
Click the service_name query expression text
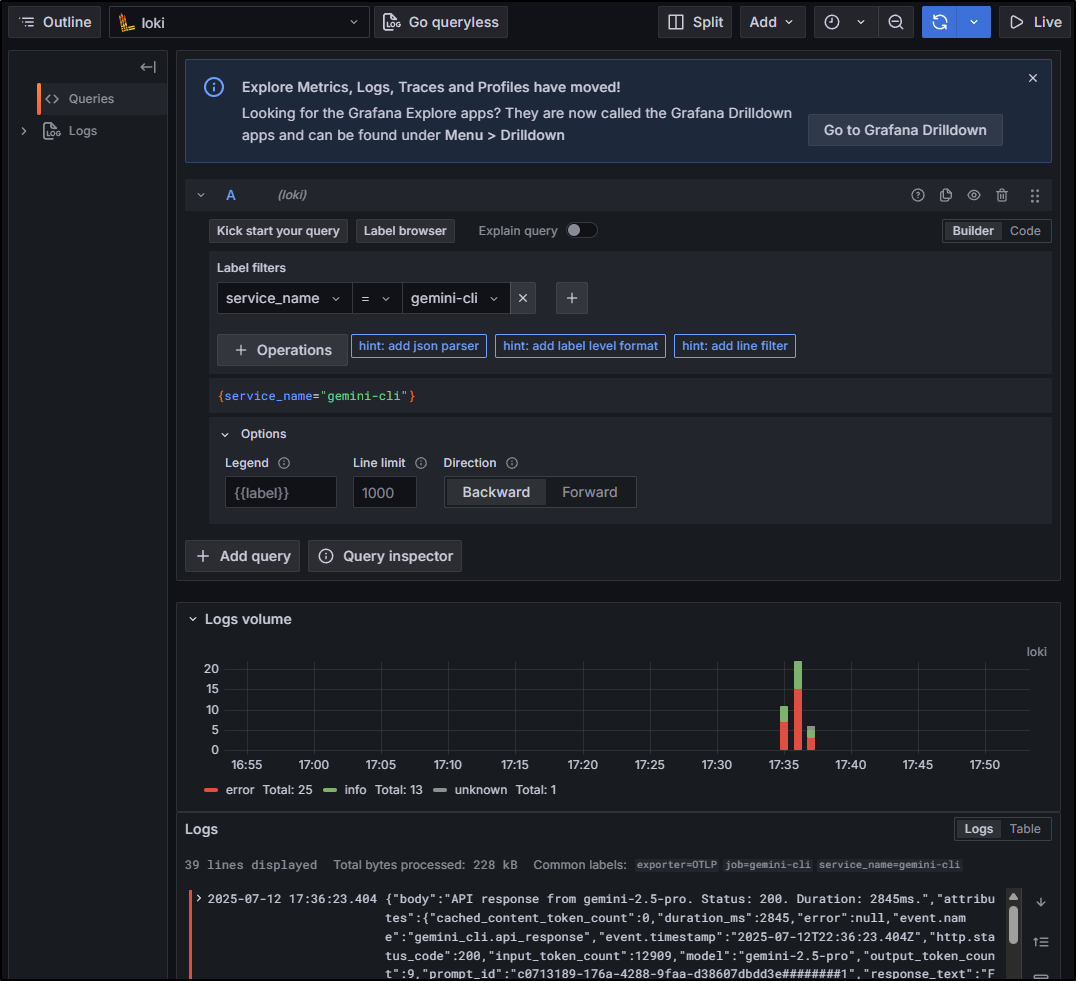pos(316,396)
